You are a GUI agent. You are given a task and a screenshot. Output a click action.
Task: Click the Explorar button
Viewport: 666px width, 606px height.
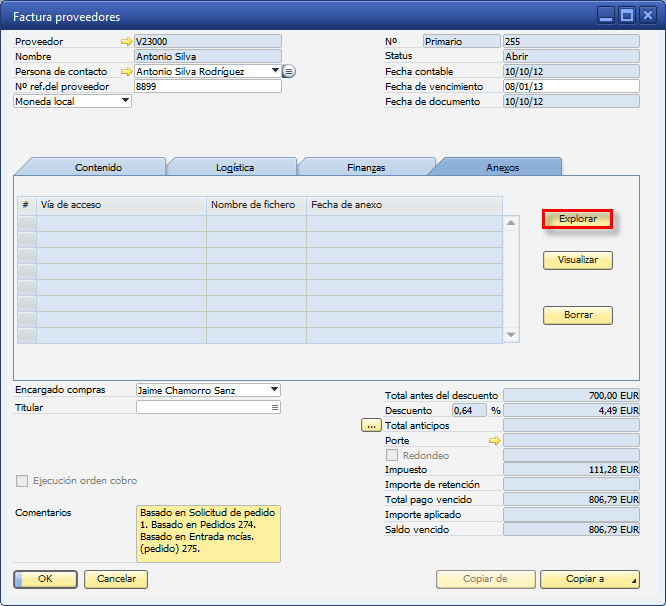coord(577,218)
